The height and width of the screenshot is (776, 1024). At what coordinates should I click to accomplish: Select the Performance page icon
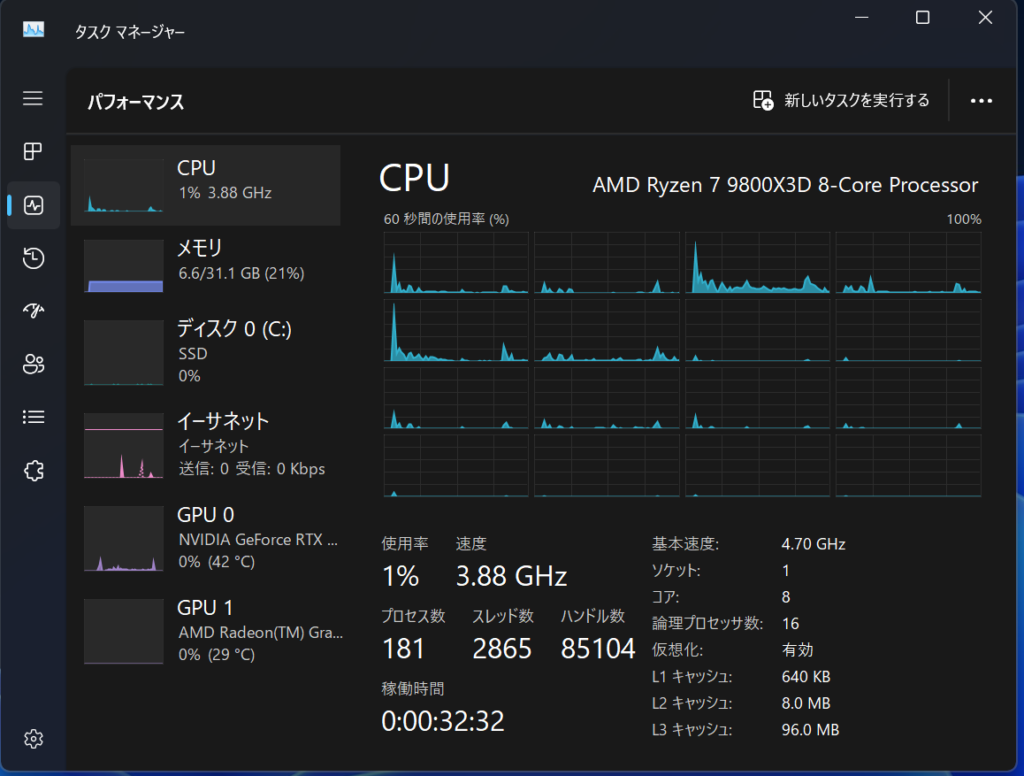pyautogui.click(x=33, y=205)
